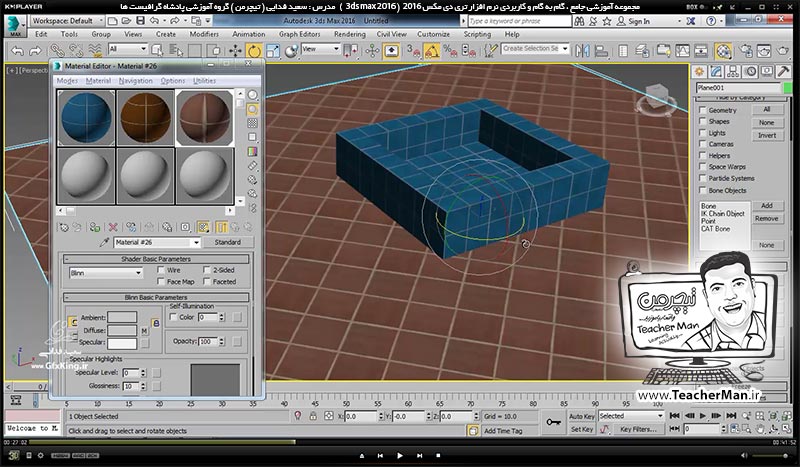Screen dimensions: 800x467
Task: Open the Selected key filter dropdown
Action: point(631,416)
